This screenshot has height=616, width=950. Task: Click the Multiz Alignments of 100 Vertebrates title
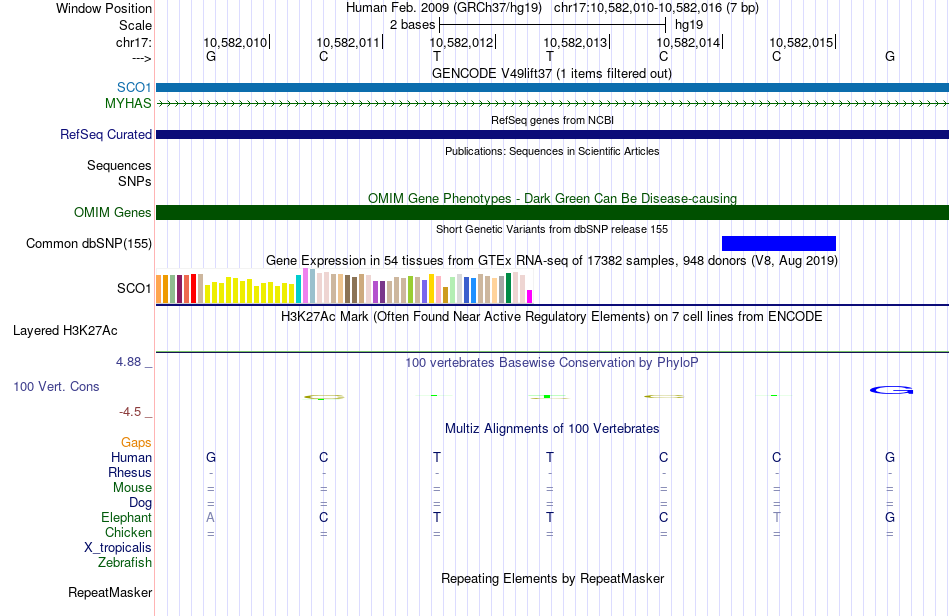click(x=552, y=429)
